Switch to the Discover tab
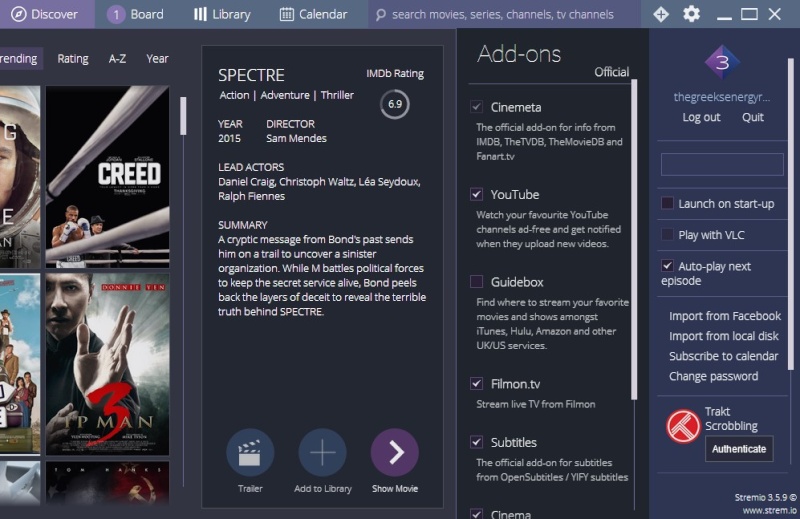The image size is (800, 519). coord(47,14)
